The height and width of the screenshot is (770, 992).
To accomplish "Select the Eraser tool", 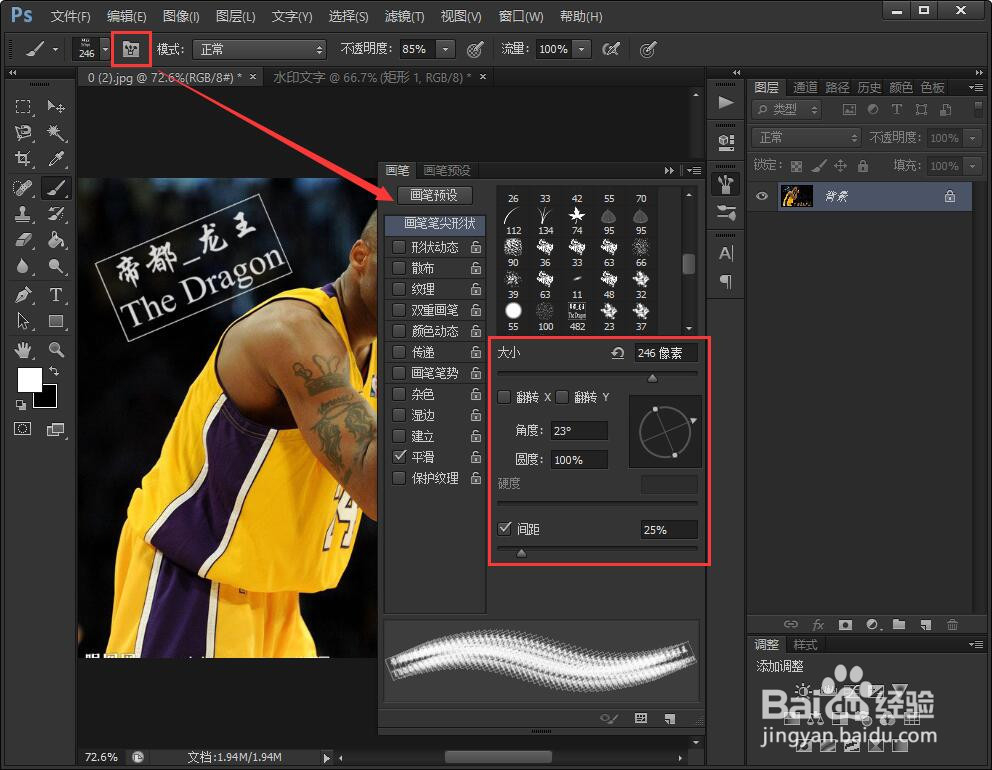I will 23,240.
